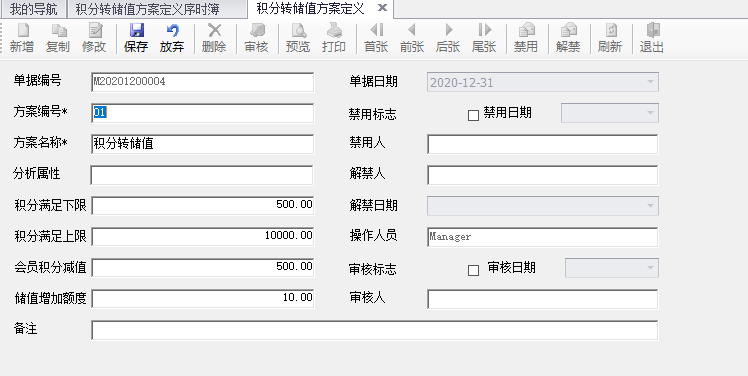
Task: Open the 单据日期 date dropdown
Action: 650,82
